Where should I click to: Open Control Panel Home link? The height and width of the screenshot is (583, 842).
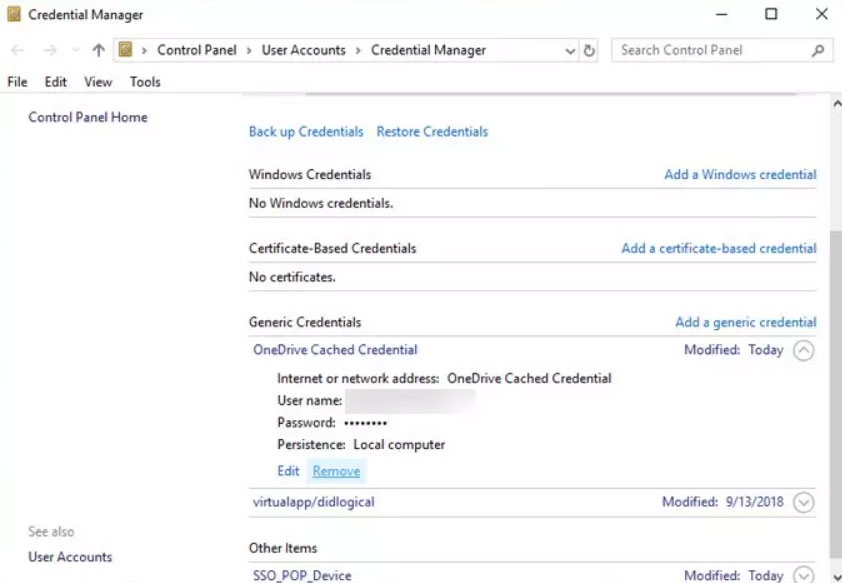coord(88,118)
